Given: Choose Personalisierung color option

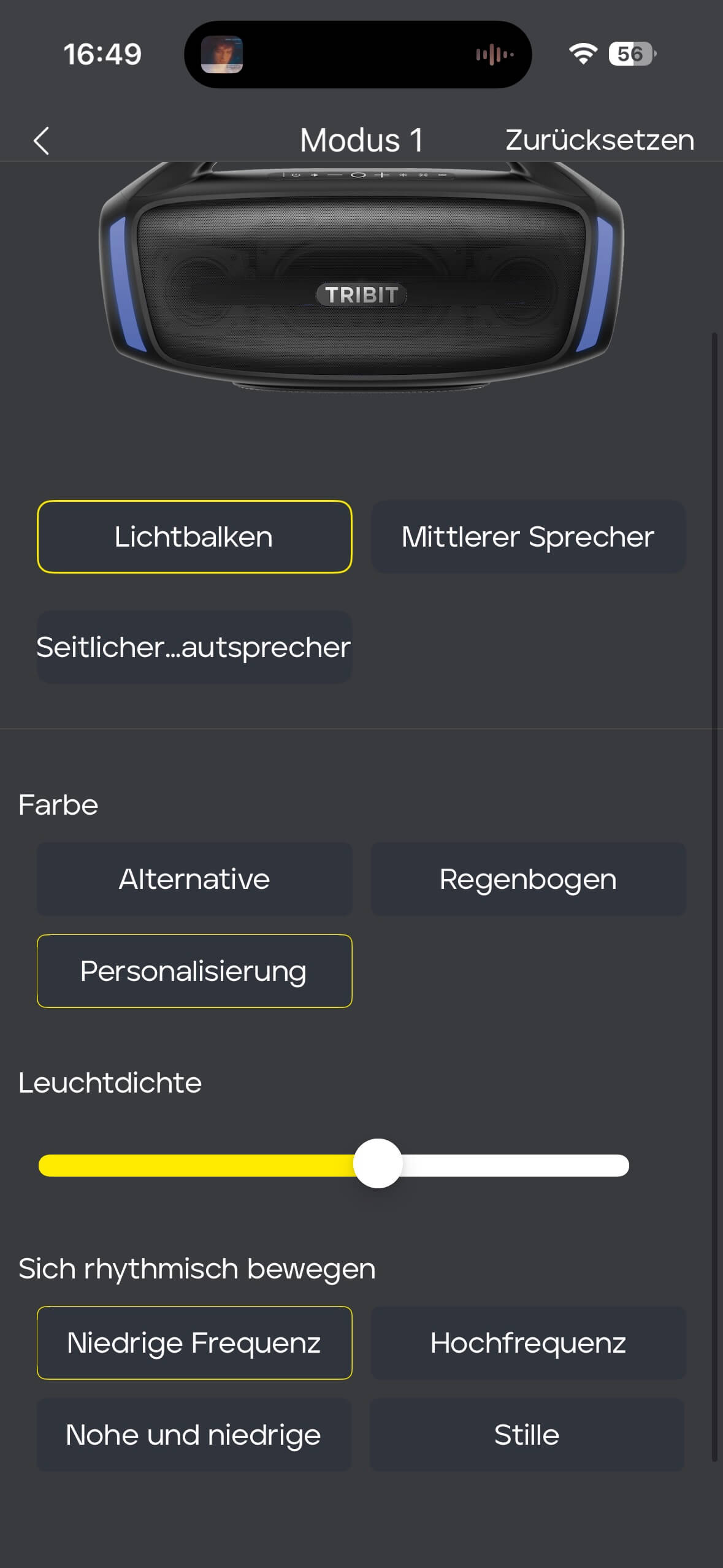Looking at the screenshot, I should pyautogui.click(x=194, y=971).
